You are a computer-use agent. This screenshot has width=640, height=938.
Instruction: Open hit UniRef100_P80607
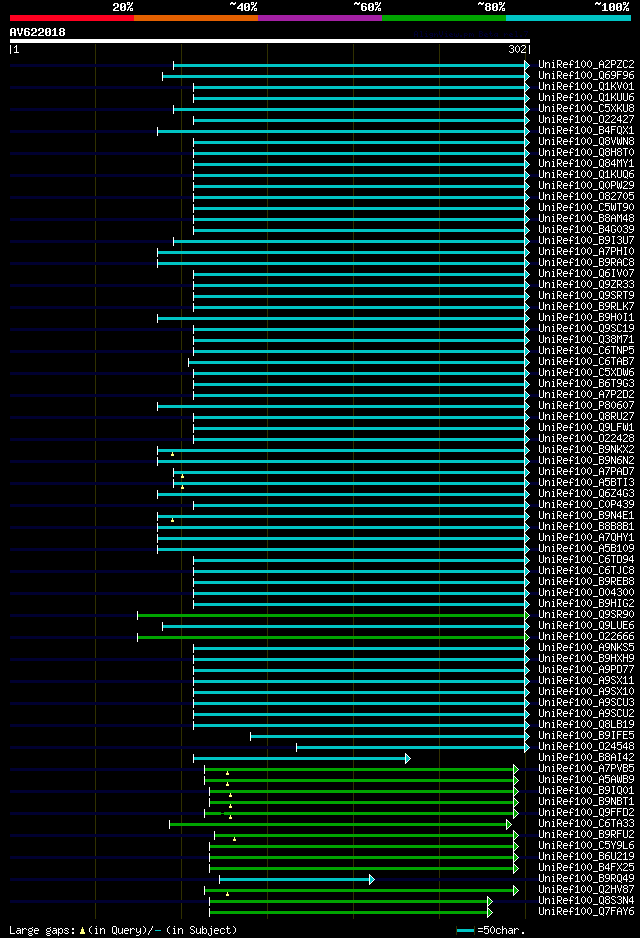586,406
